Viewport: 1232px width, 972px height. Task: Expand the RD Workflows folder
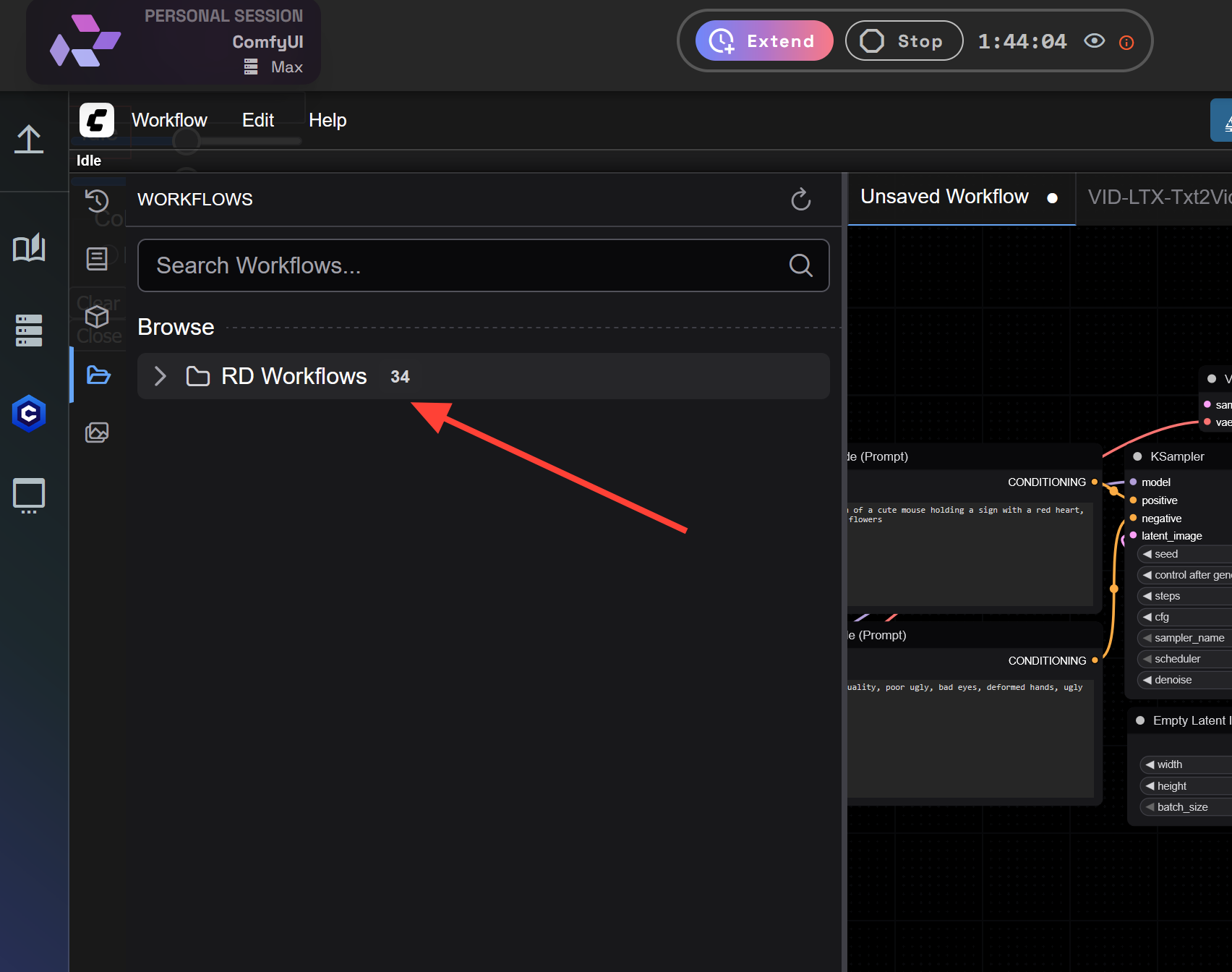coord(159,376)
